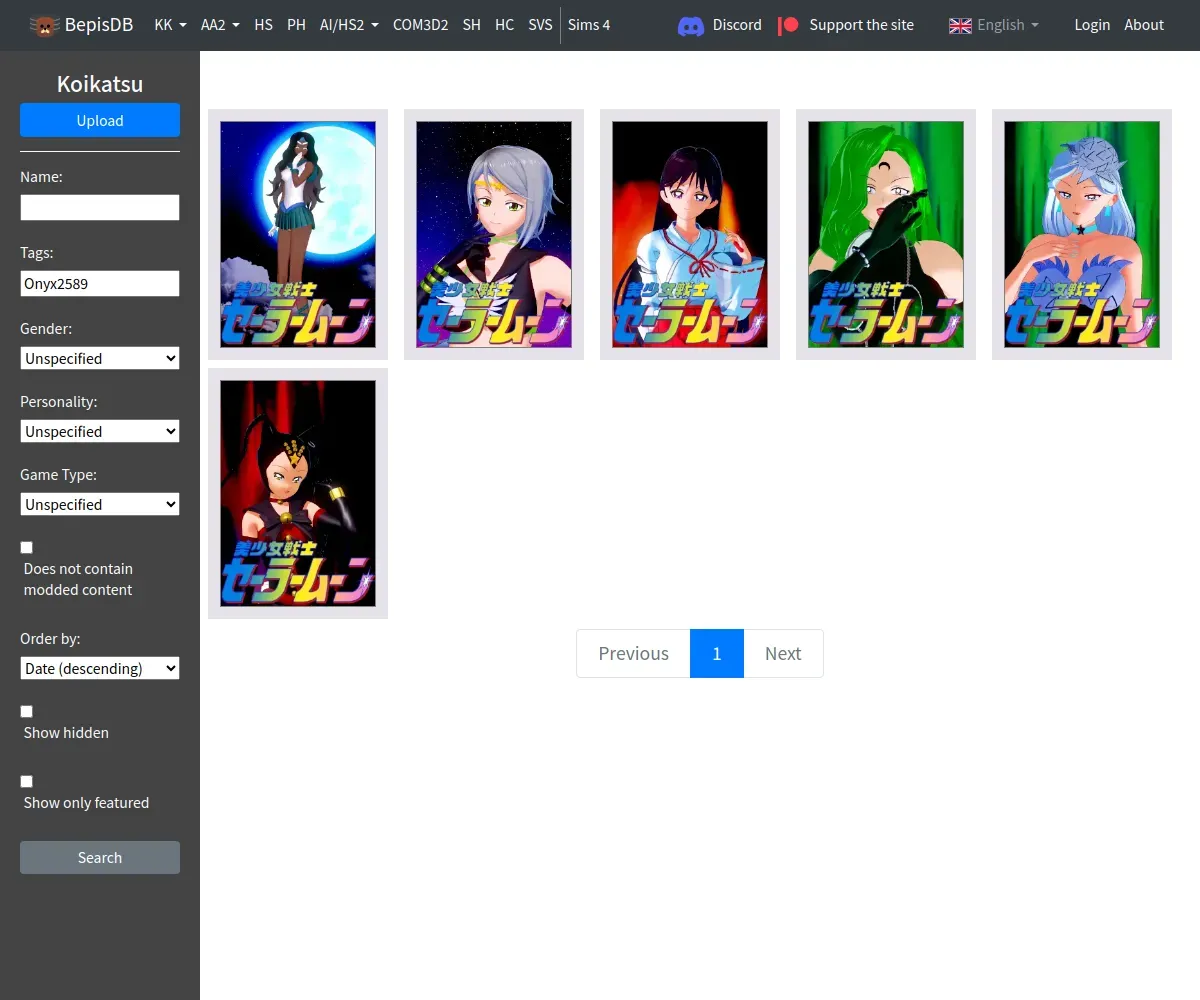1200x1000 pixels.
Task: Open the English language dropdown
Action: coord(1008,25)
